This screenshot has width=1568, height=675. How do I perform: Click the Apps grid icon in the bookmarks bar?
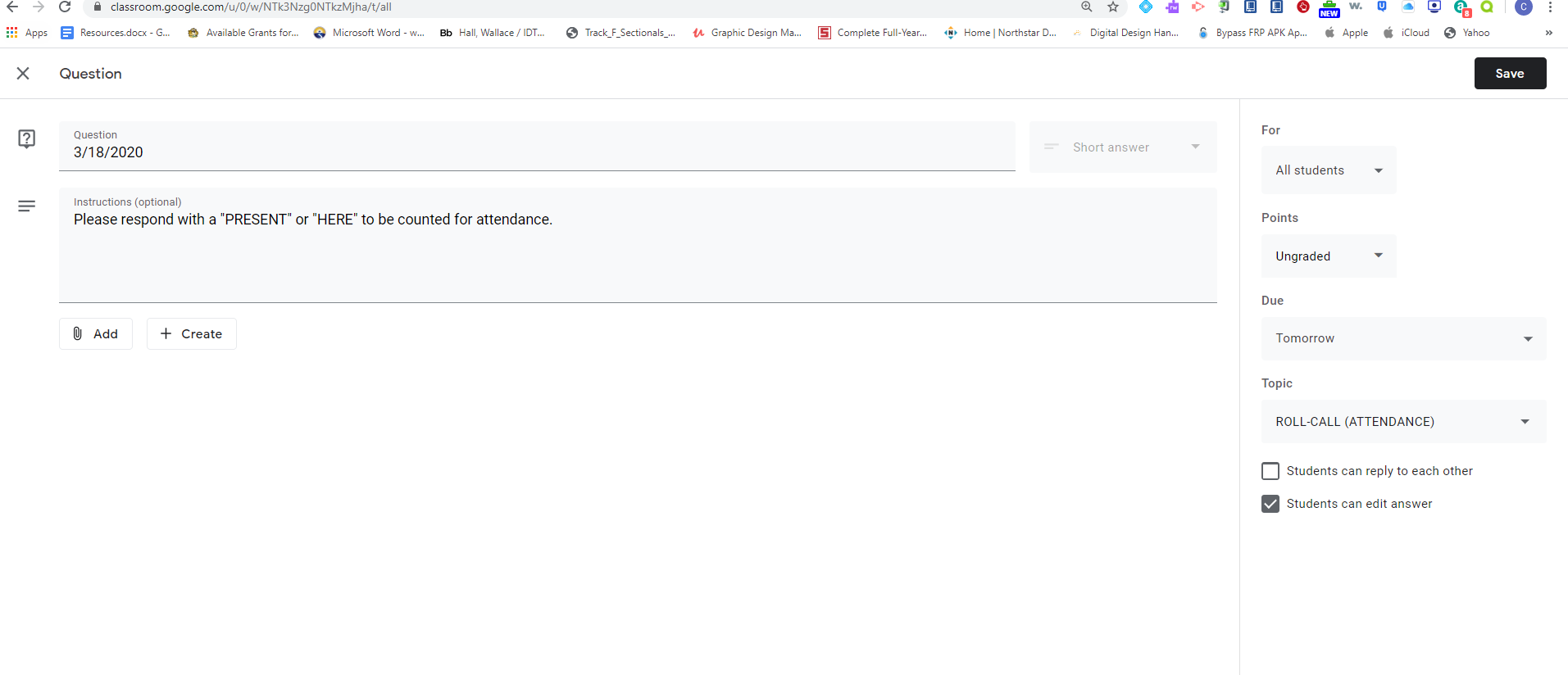click(12, 33)
